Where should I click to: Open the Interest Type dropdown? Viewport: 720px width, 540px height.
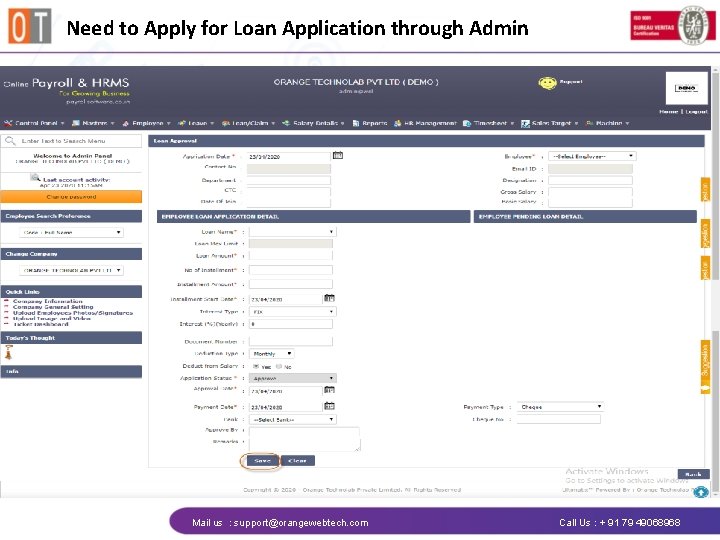(x=292, y=312)
